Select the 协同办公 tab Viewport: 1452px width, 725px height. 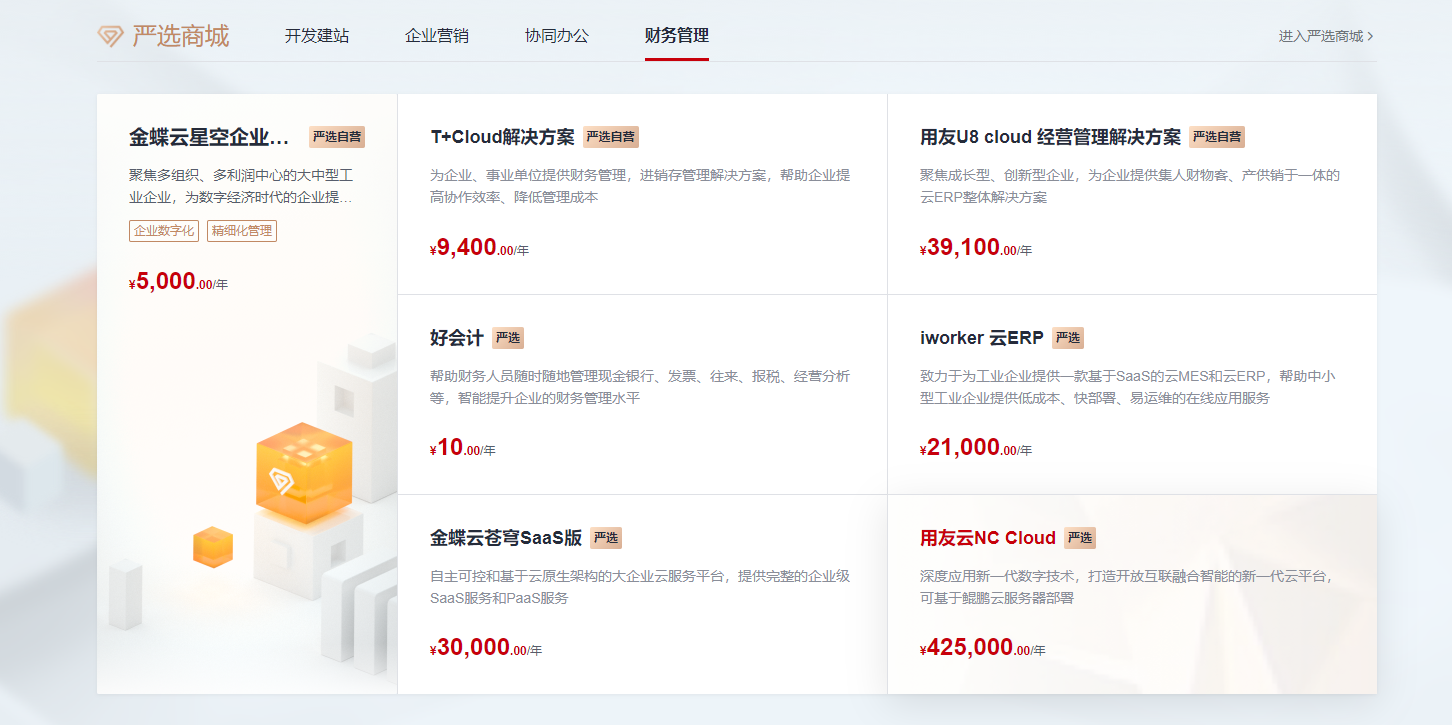click(x=557, y=36)
